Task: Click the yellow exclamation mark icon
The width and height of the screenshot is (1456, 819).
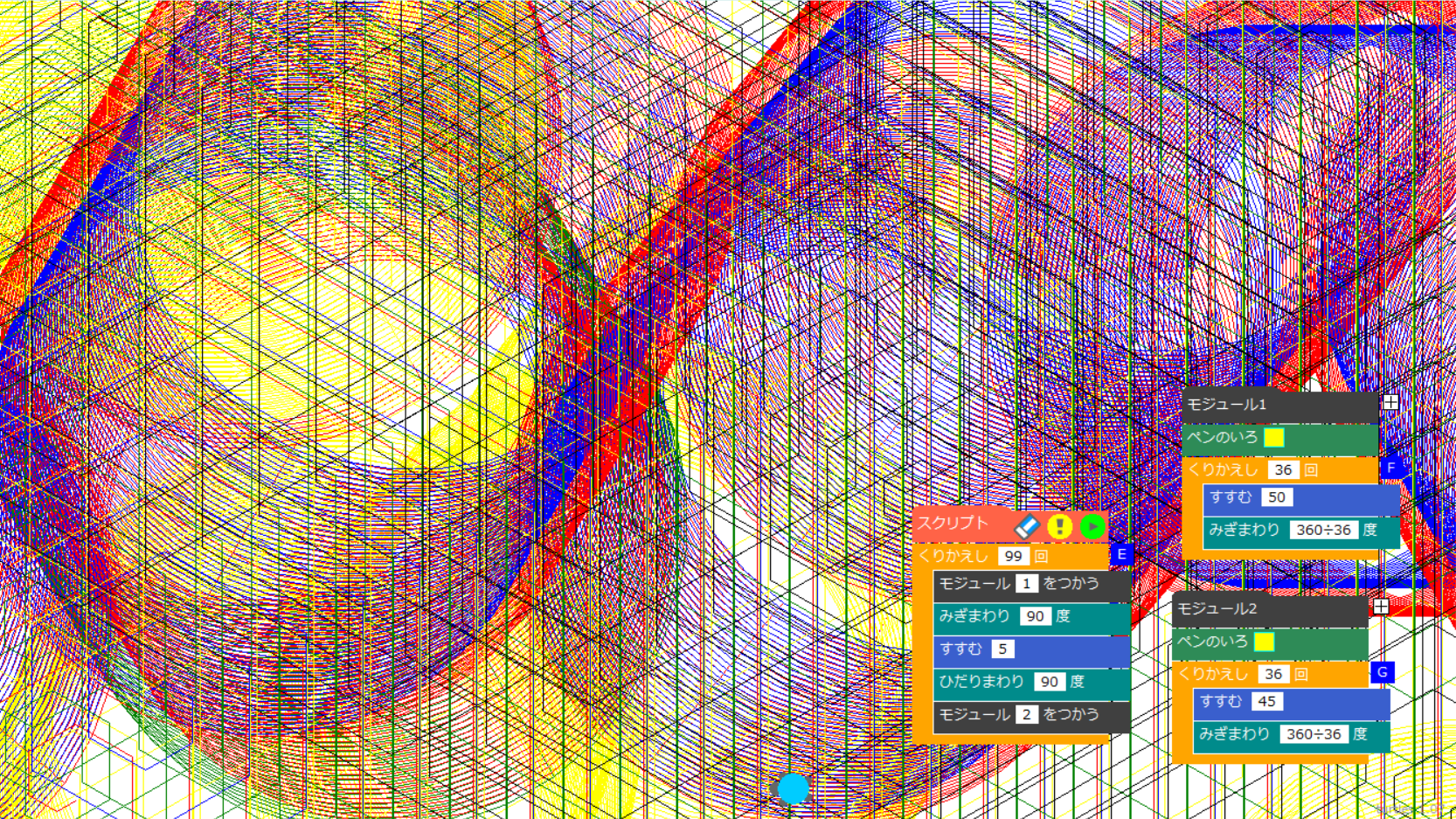Action: pos(1059,526)
